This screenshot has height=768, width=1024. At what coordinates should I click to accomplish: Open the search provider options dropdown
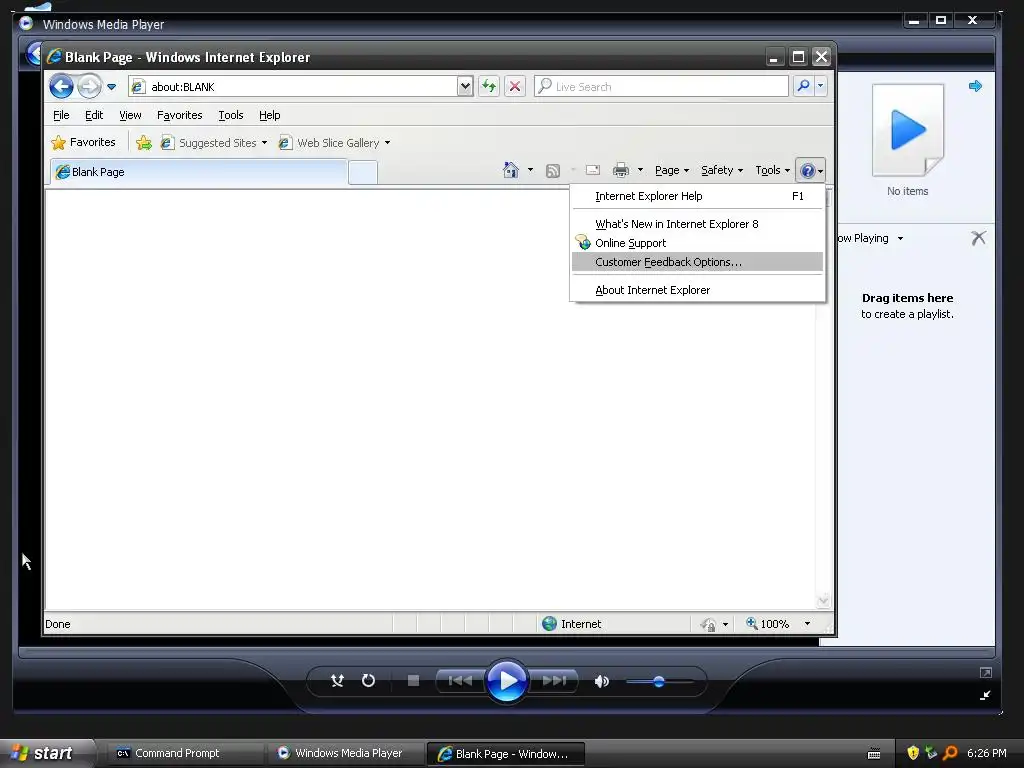(x=820, y=86)
